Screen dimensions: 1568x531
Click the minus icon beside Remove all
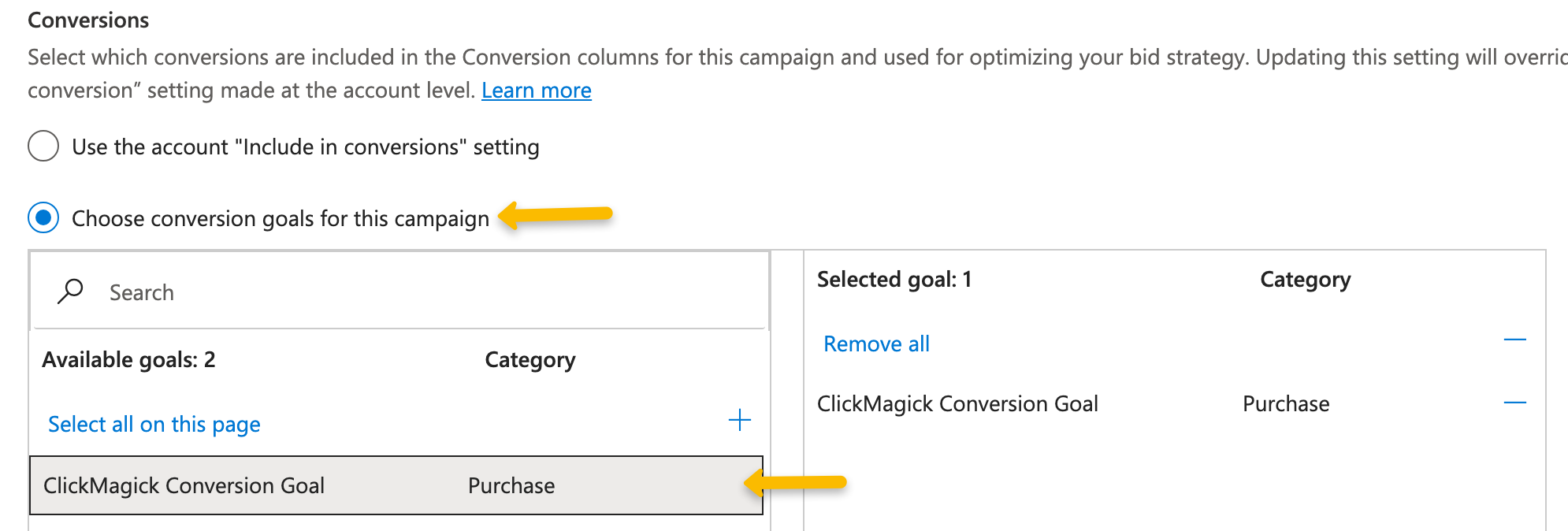[x=1514, y=340]
